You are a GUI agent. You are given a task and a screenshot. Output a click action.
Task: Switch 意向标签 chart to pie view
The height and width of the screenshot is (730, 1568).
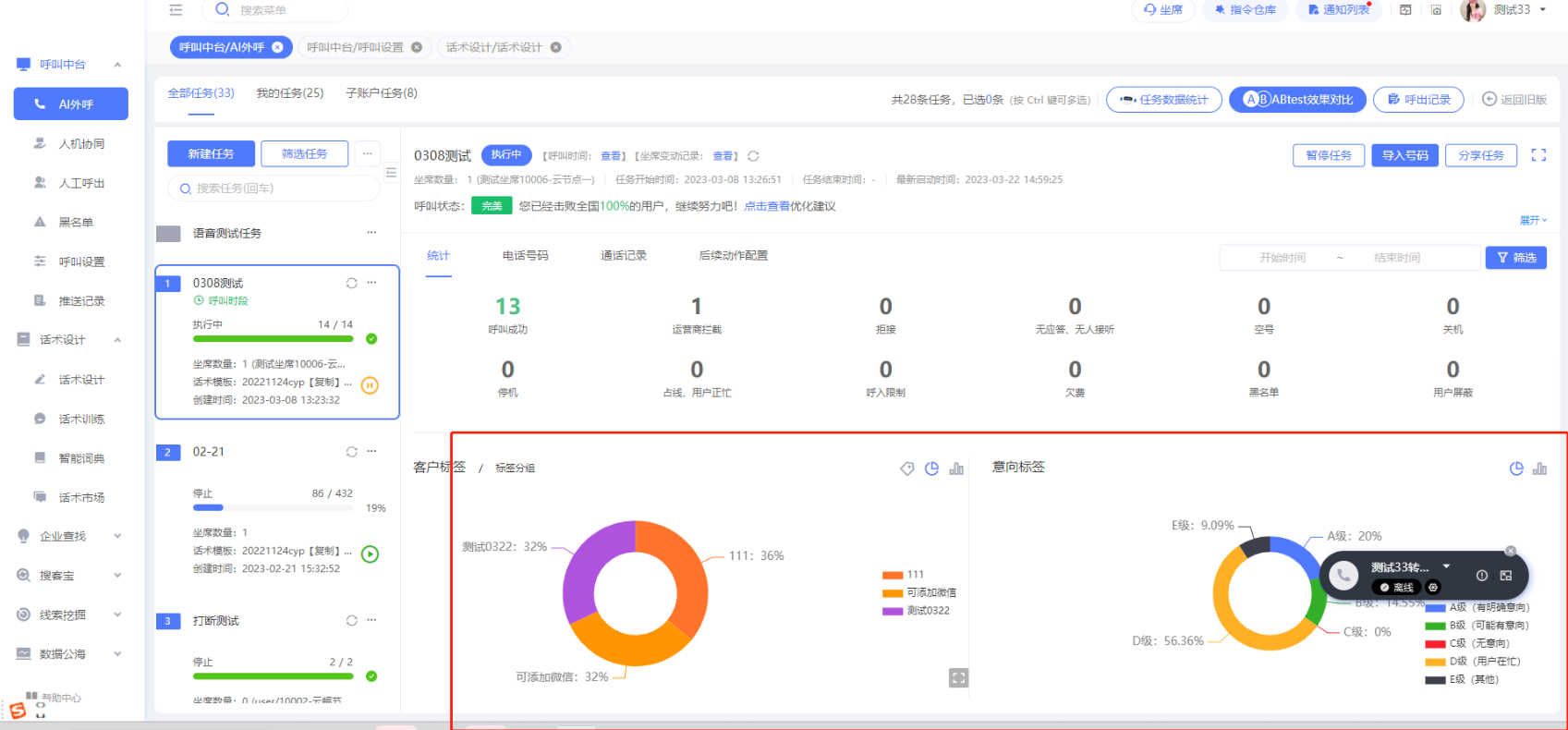[1516, 469]
